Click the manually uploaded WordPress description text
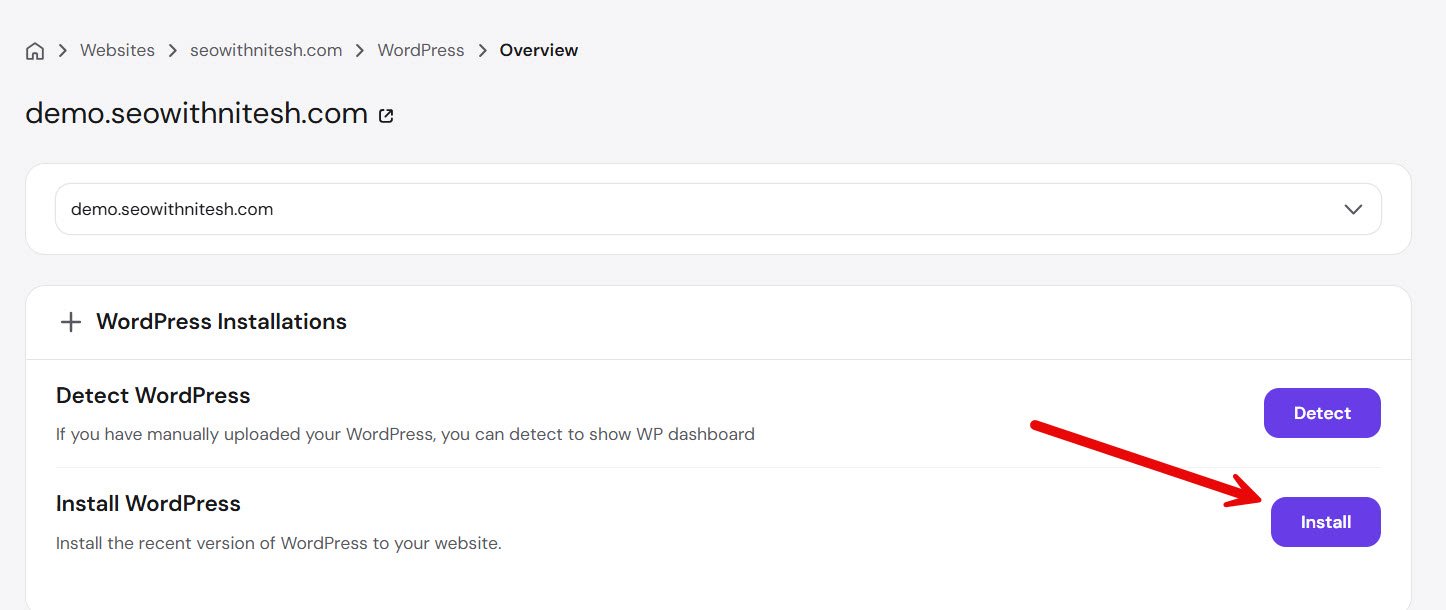Viewport: 1446px width, 610px height. (x=405, y=434)
